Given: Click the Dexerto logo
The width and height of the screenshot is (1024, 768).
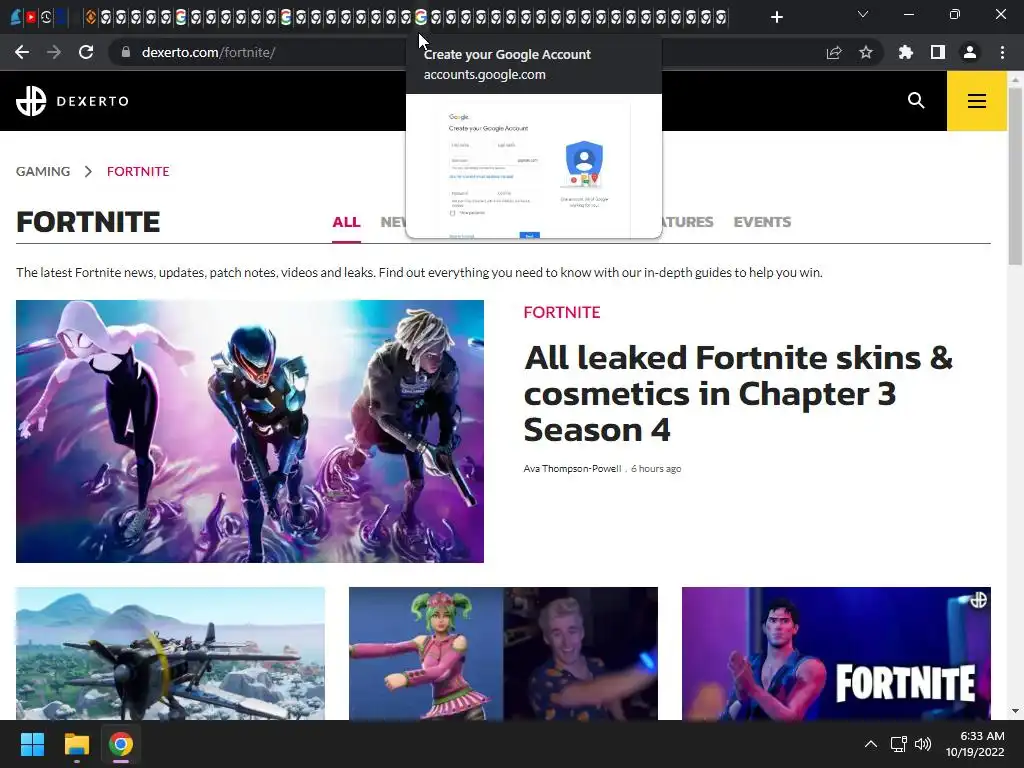Looking at the screenshot, I should tap(72, 101).
